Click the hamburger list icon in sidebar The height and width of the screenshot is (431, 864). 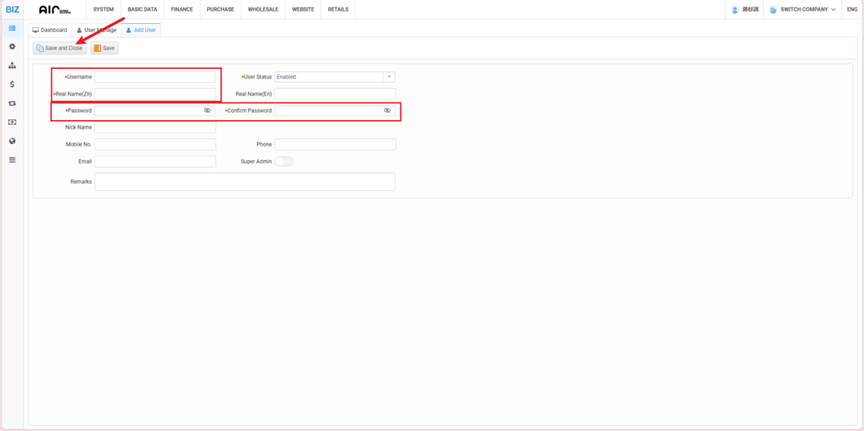coord(12,160)
